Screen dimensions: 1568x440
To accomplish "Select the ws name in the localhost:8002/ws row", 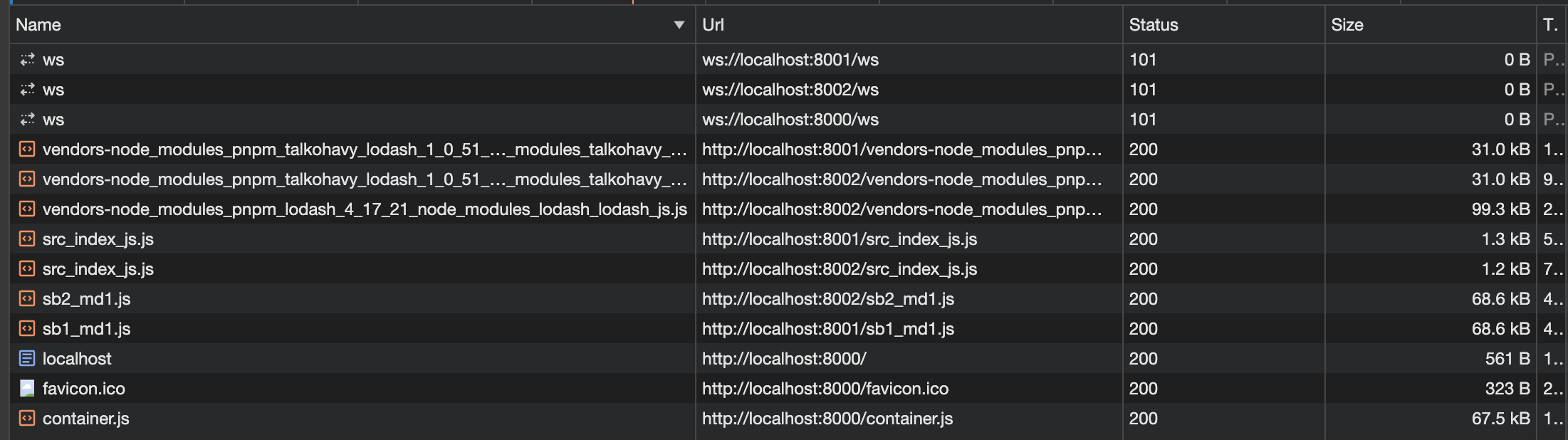I will [x=53, y=90].
